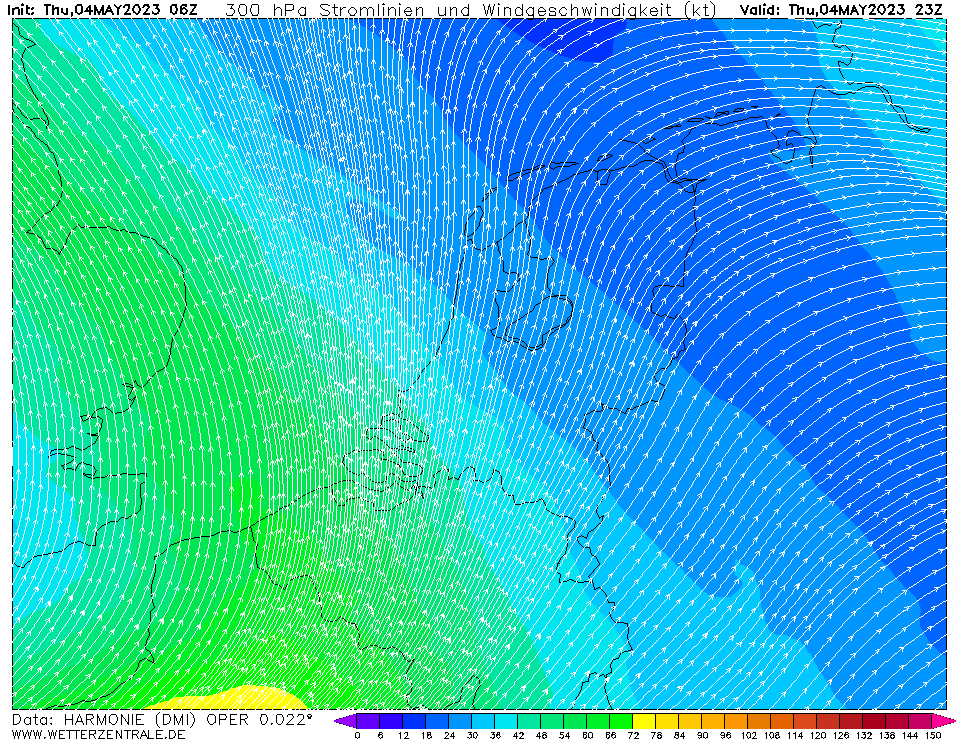
Task: Click the '60' legend scale label
Action: 587,735
